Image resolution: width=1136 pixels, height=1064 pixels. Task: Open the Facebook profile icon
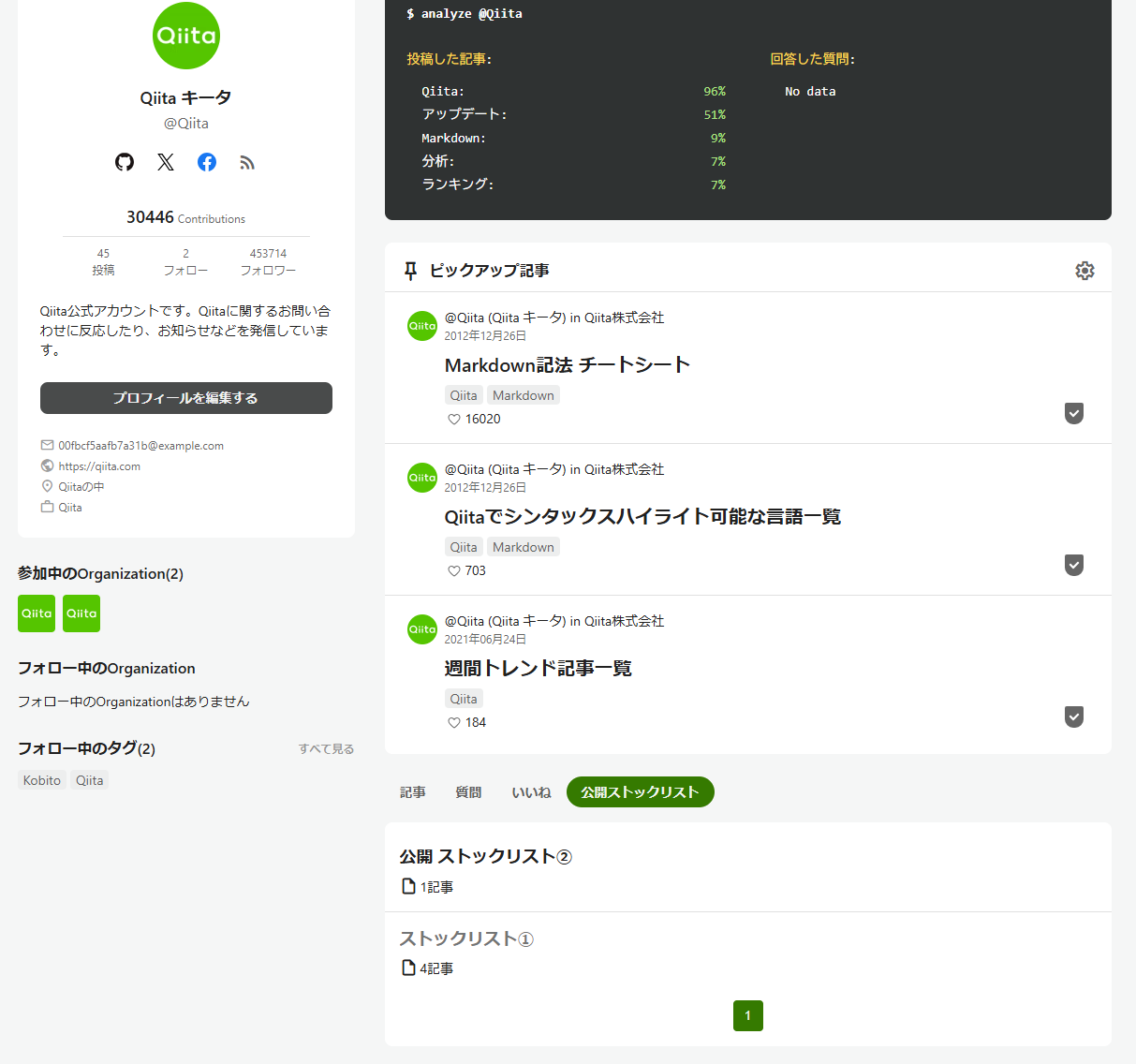[207, 162]
